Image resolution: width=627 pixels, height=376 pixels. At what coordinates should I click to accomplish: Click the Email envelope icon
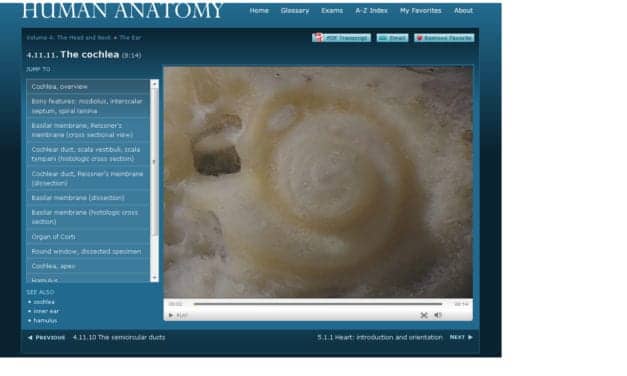[382, 38]
